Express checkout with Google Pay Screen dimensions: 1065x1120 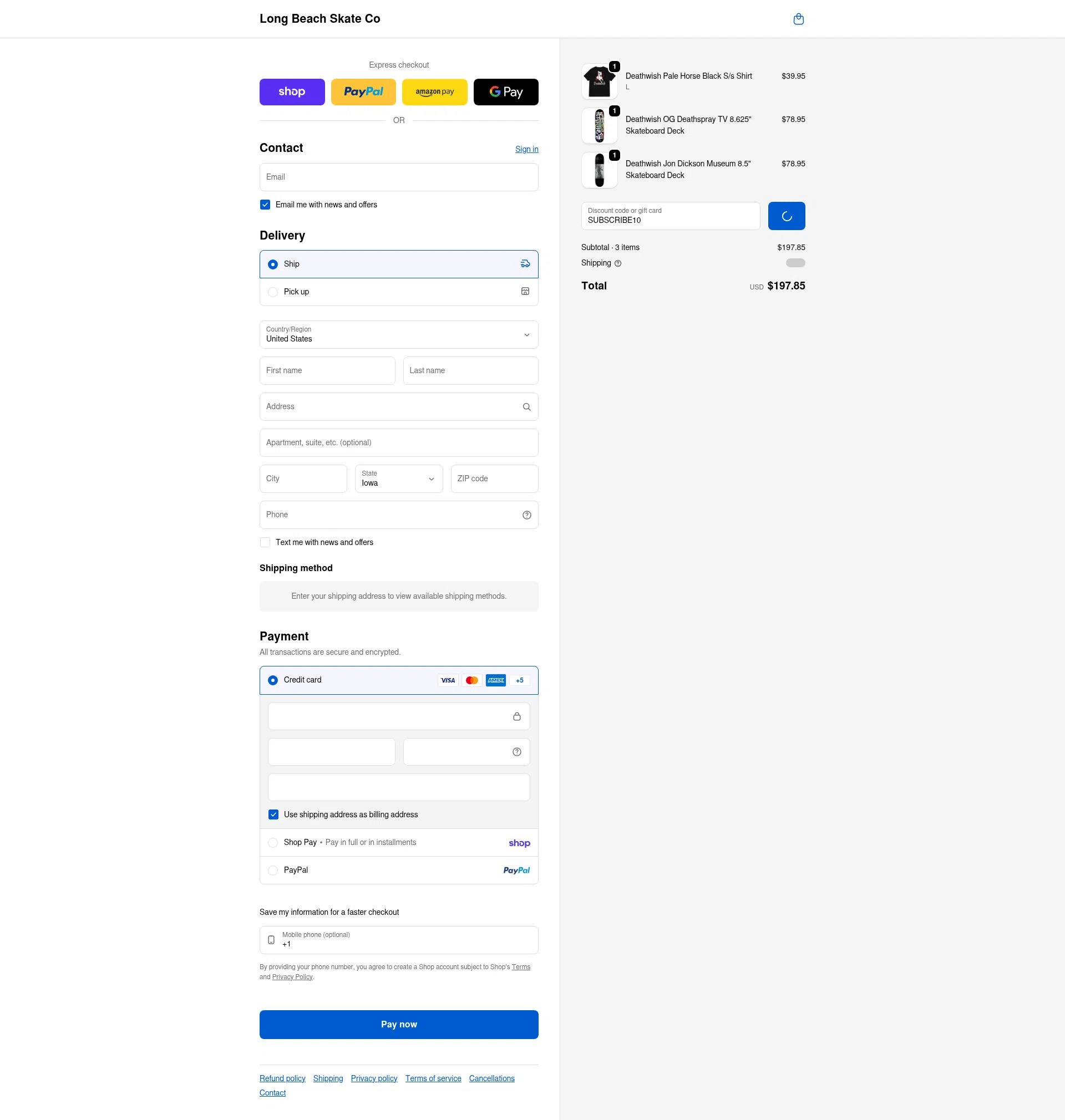505,91
